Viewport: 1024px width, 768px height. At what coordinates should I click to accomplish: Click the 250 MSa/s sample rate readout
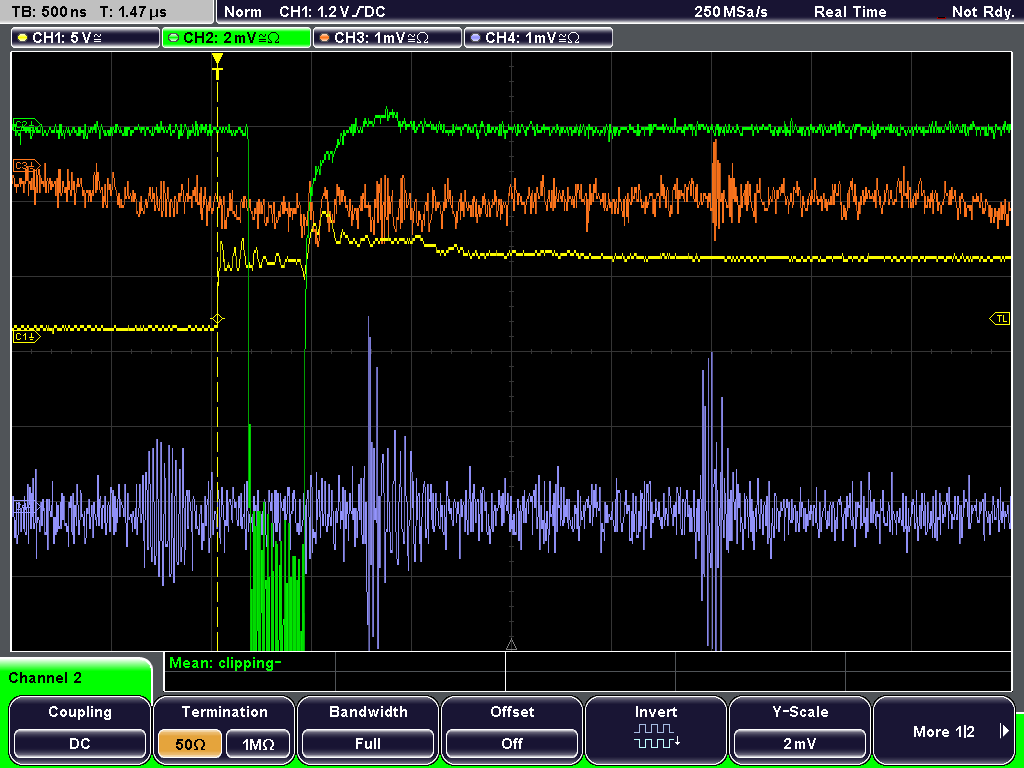[731, 12]
